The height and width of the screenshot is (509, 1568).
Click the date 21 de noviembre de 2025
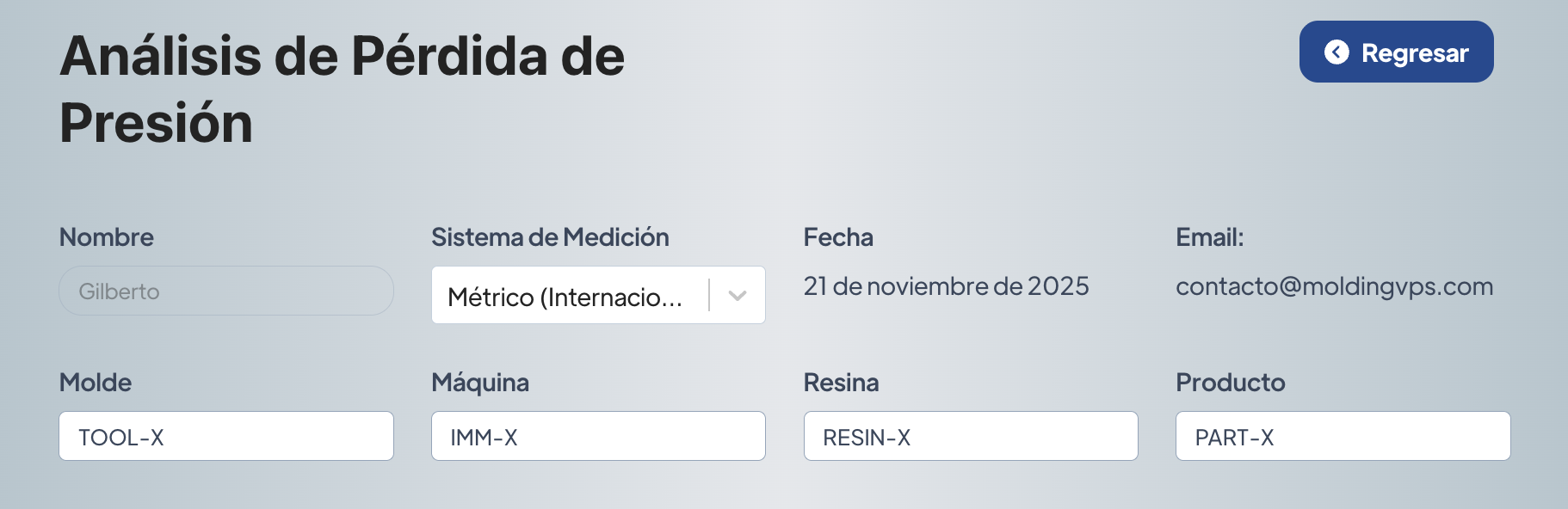(x=946, y=286)
